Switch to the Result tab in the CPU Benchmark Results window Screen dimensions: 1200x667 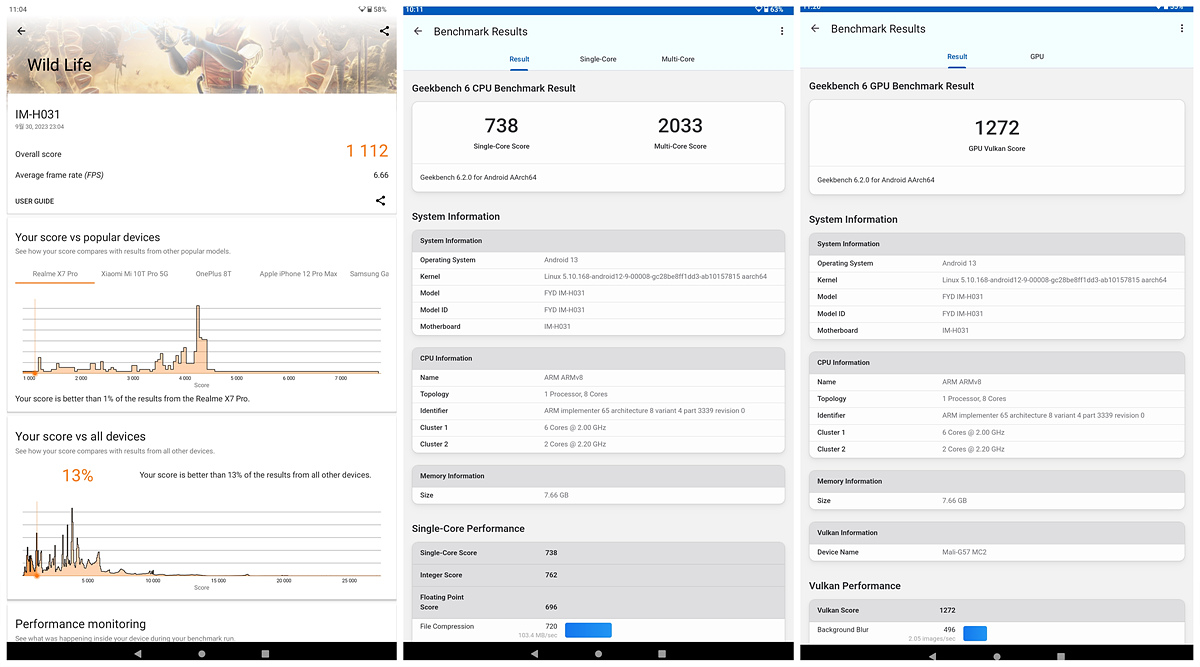pos(519,59)
